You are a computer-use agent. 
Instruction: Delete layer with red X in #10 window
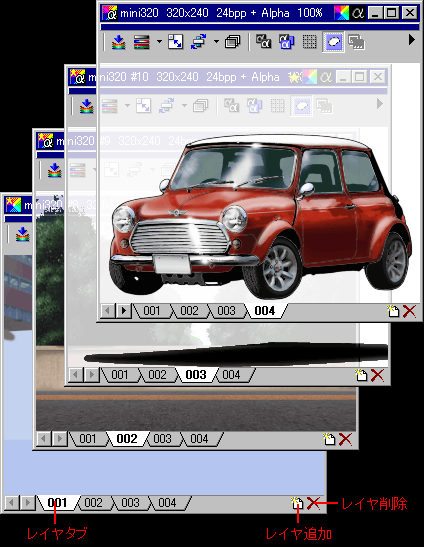coord(377,375)
